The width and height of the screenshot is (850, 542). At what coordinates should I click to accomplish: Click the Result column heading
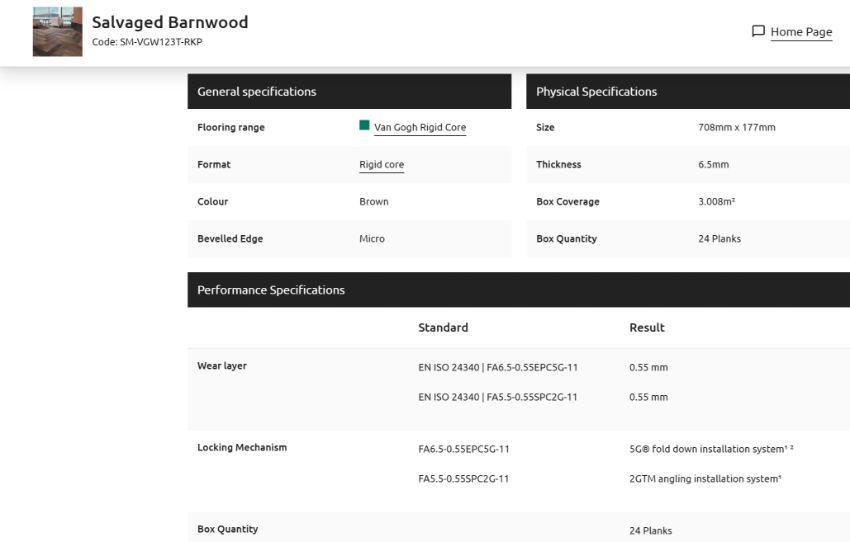[x=647, y=327]
